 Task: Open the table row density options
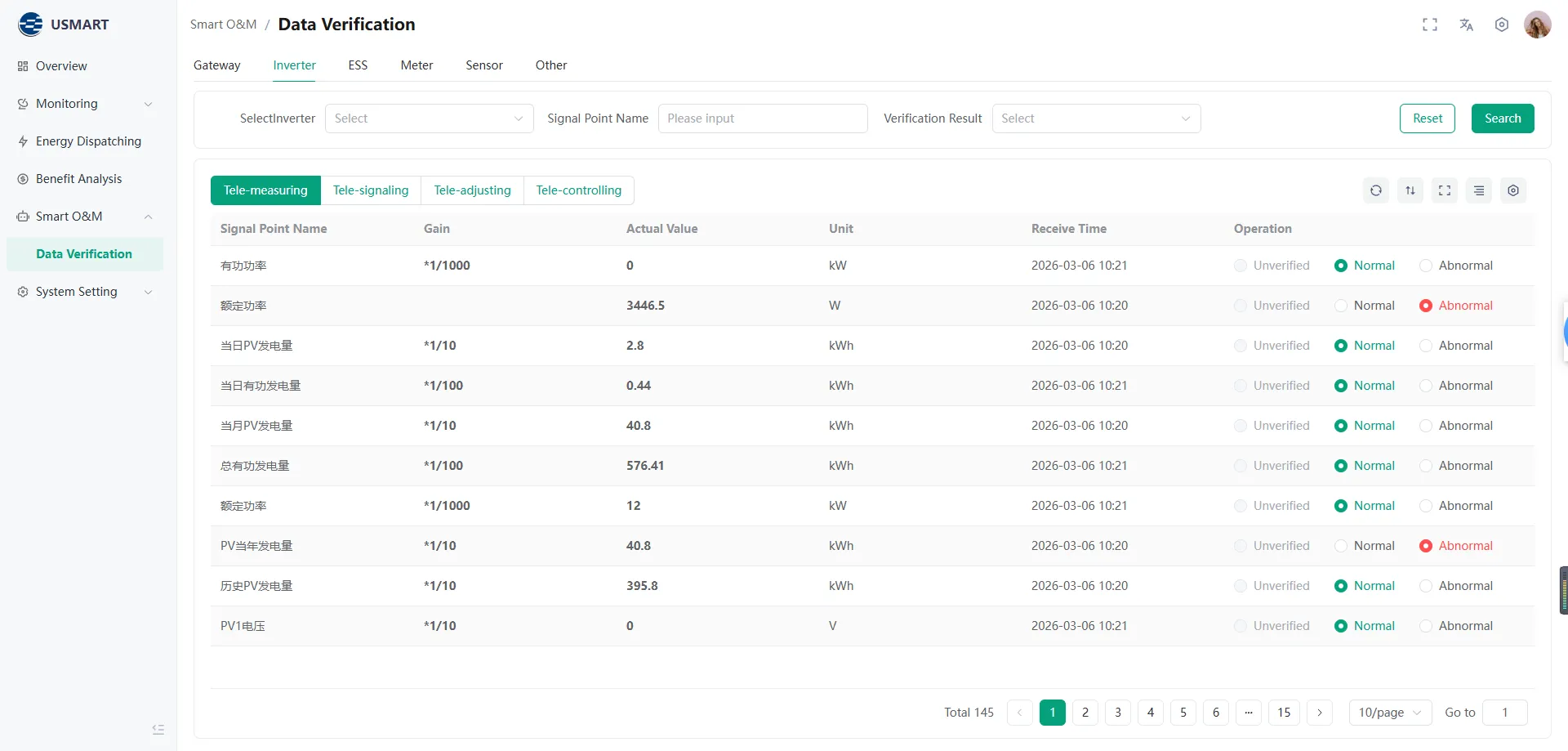pos(1479,190)
